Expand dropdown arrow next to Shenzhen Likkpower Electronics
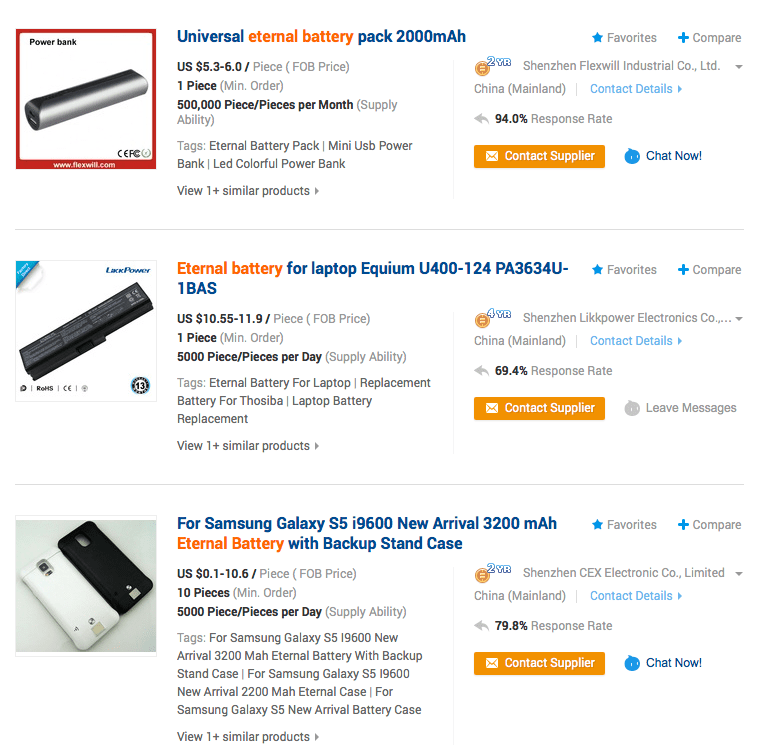 point(739,318)
